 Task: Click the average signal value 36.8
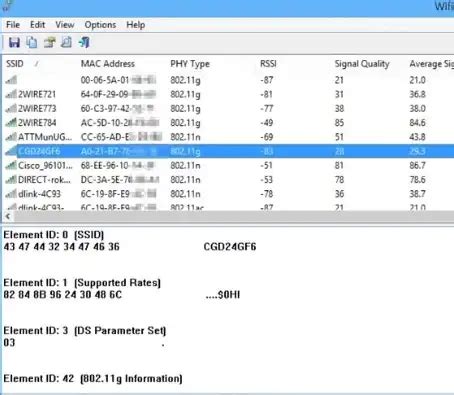[x=417, y=94]
